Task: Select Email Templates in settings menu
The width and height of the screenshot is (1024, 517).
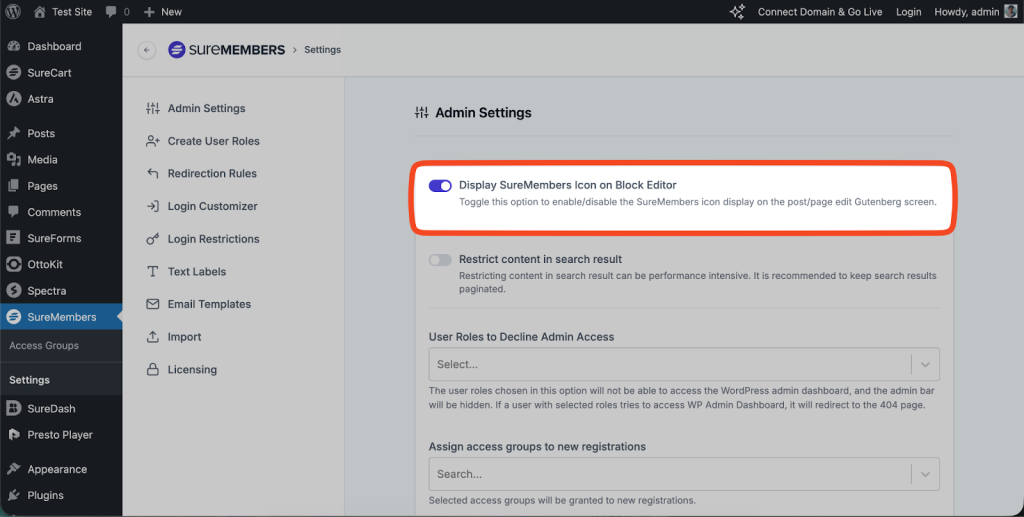Action: pos(209,304)
